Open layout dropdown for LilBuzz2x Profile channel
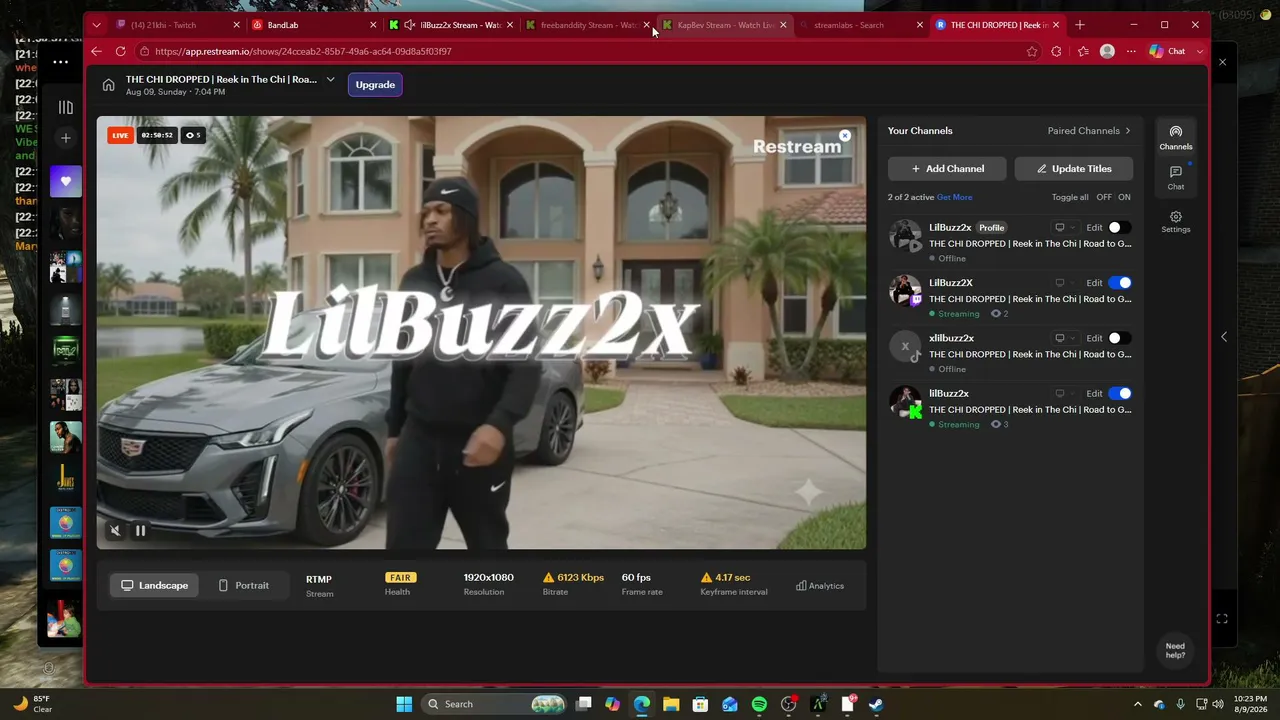 [1065, 228]
